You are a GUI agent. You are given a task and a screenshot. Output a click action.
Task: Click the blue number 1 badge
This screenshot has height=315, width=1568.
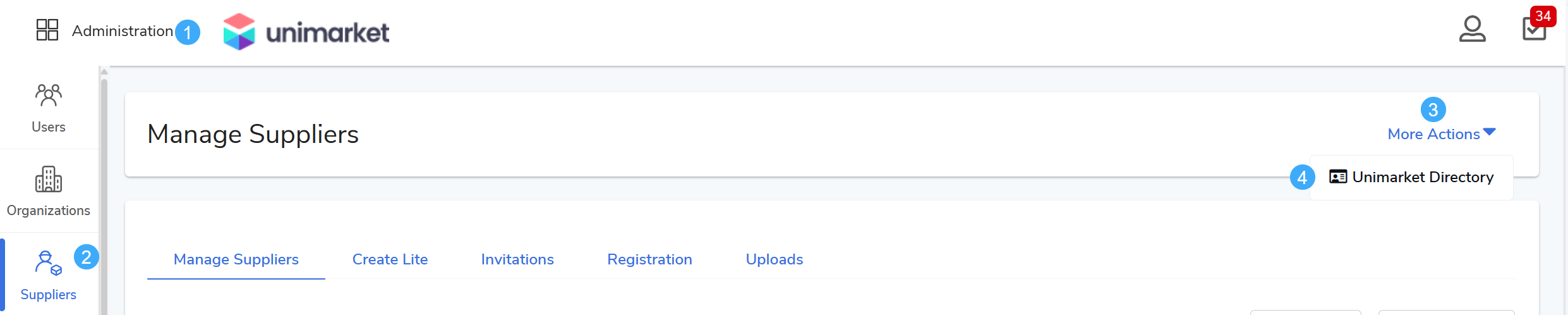(188, 32)
